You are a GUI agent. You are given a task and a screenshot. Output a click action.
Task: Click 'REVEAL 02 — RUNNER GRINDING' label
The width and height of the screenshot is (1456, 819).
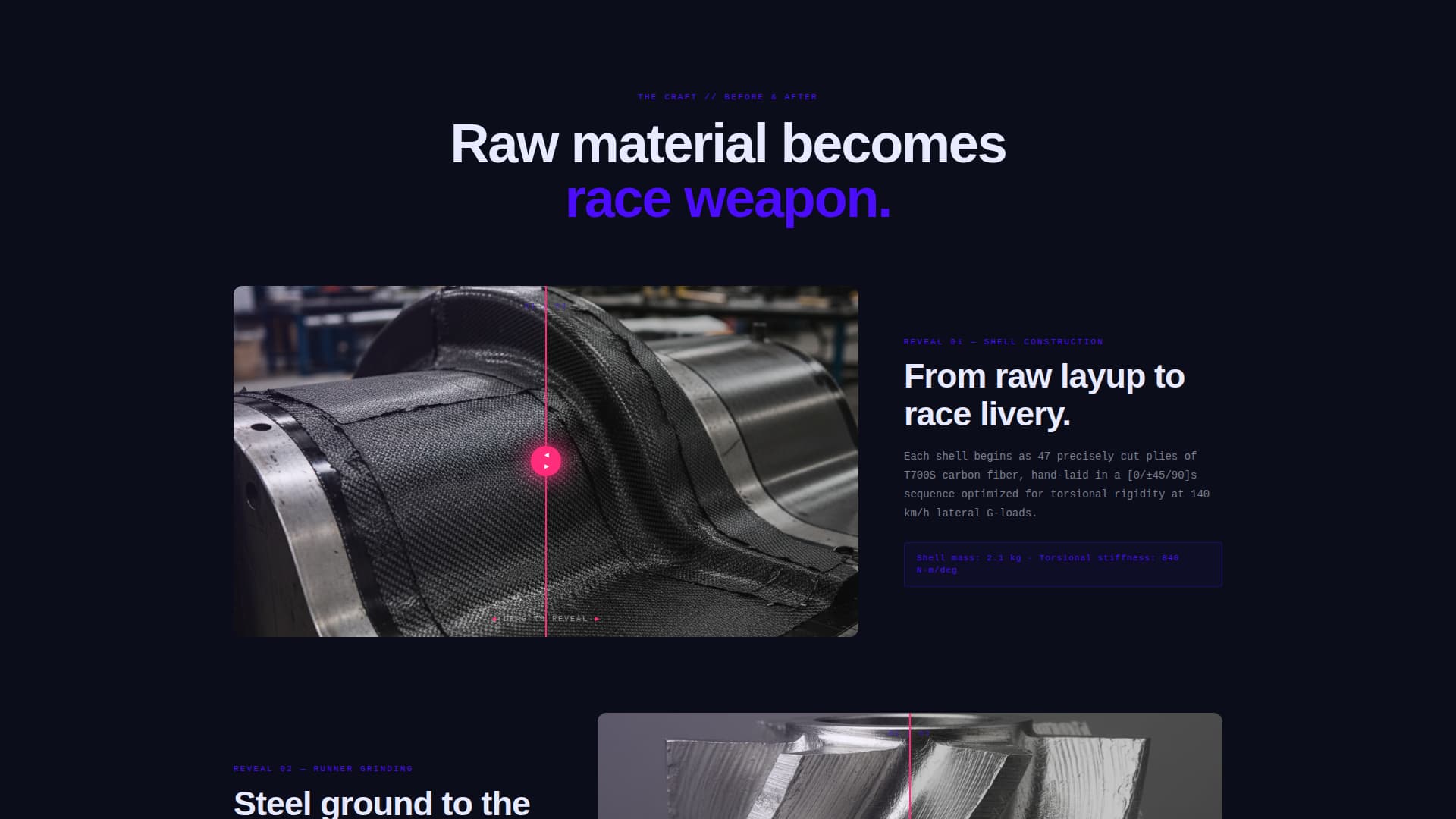323,769
